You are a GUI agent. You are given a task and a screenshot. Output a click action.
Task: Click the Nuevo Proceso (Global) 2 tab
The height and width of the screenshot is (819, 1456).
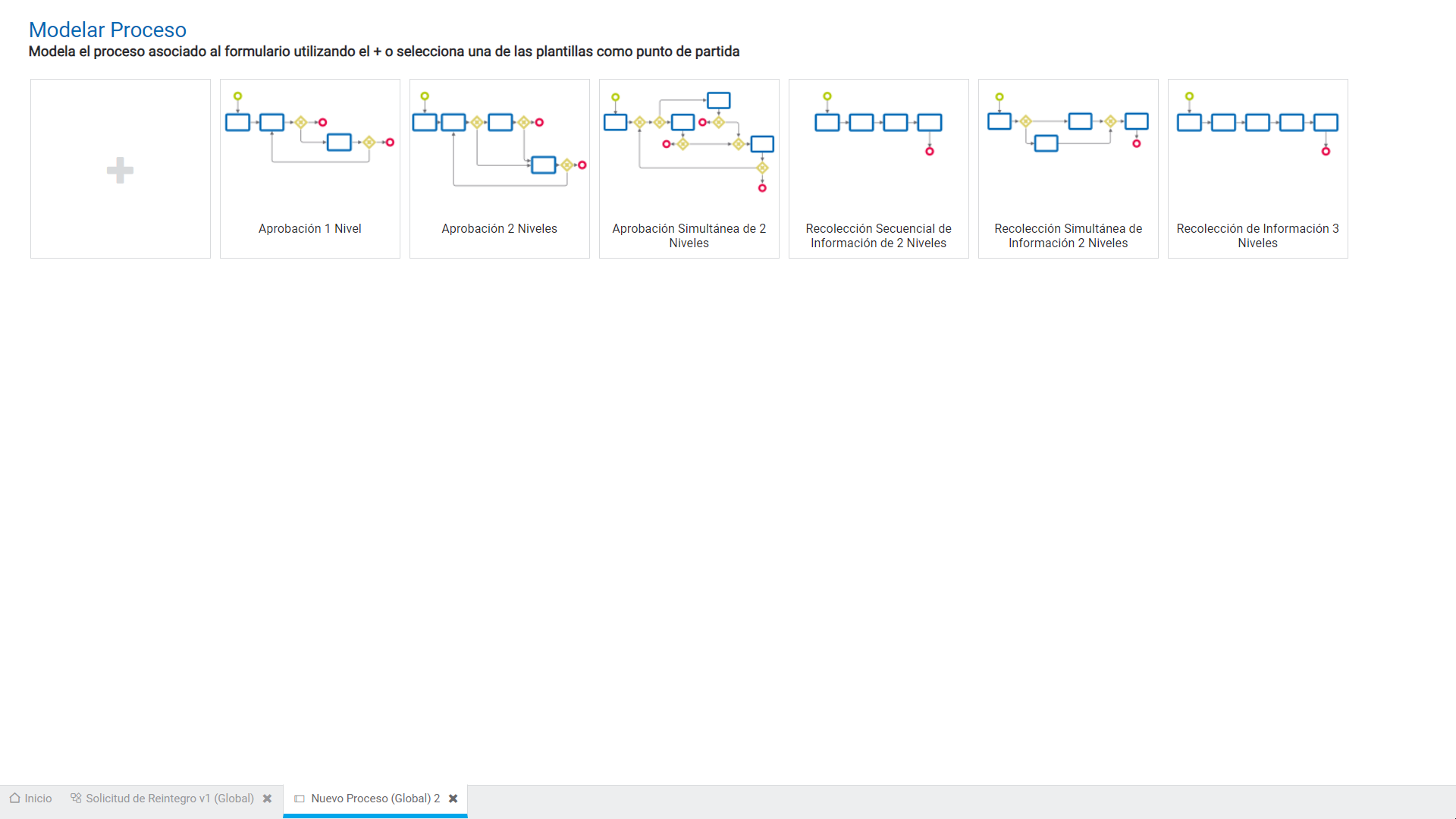(375, 799)
